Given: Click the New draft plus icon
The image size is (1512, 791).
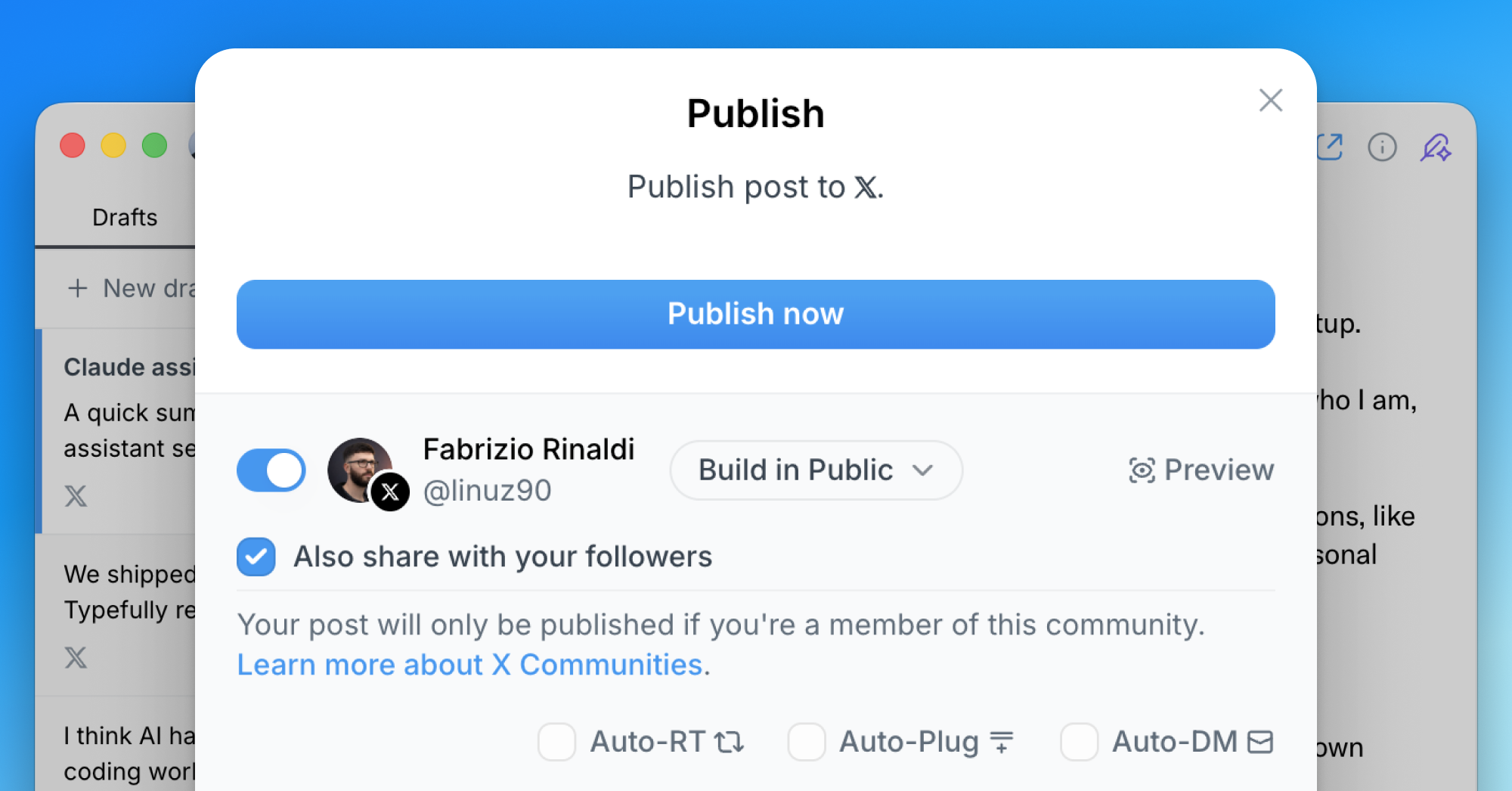Looking at the screenshot, I should click(77, 288).
